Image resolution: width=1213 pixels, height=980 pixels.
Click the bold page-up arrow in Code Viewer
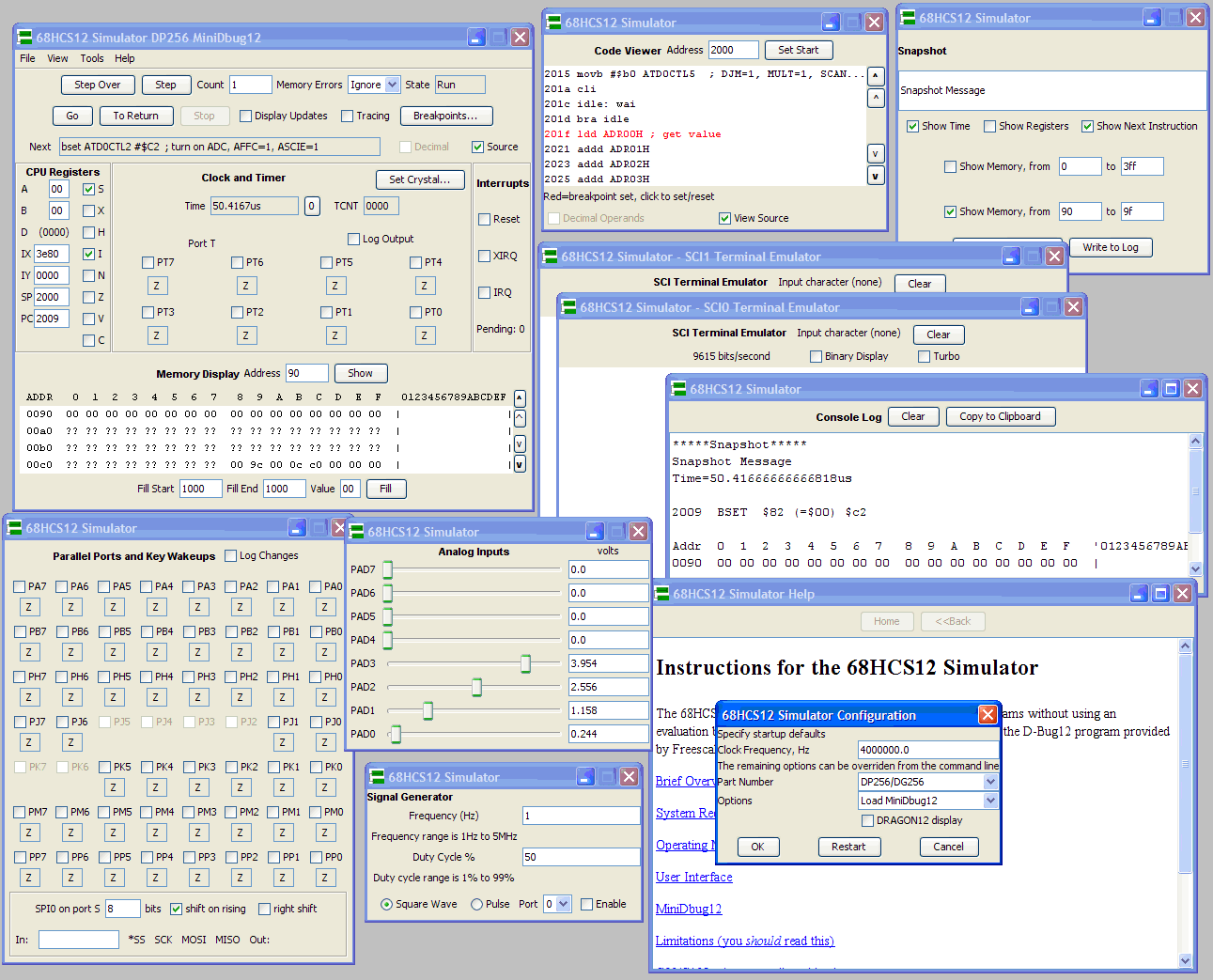coord(876,76)
